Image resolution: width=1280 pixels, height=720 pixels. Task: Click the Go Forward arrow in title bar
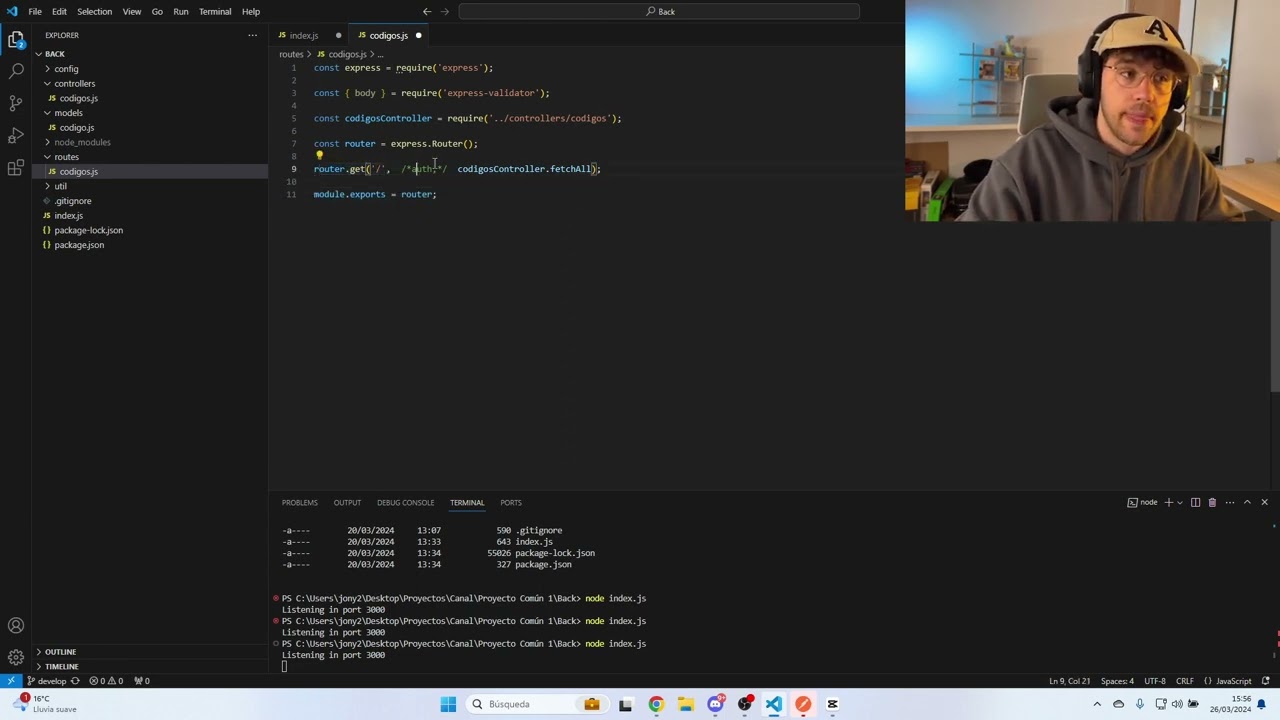[x=446, y=12]
